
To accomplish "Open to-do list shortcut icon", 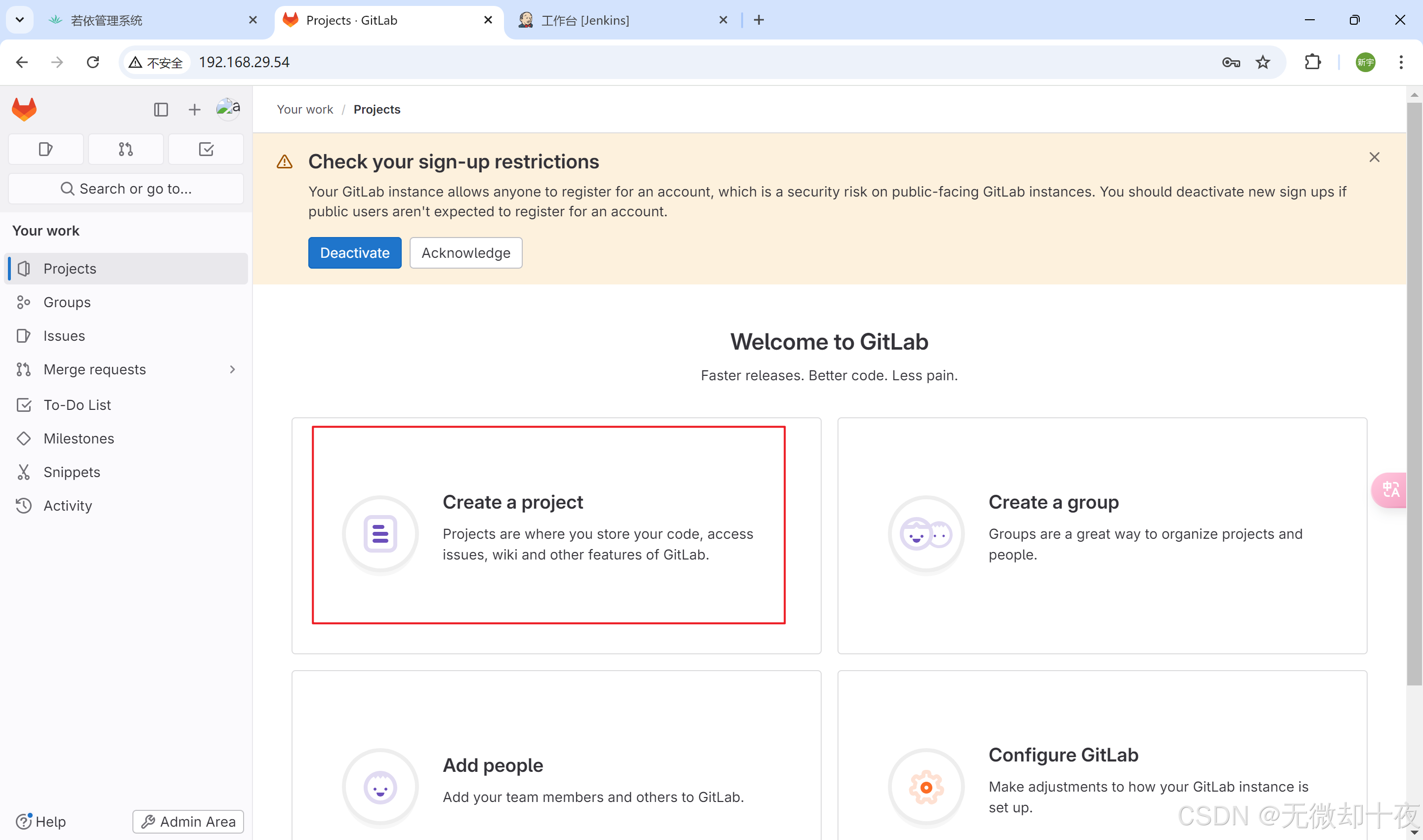I will pyautogui.click(x=206, y=150).
